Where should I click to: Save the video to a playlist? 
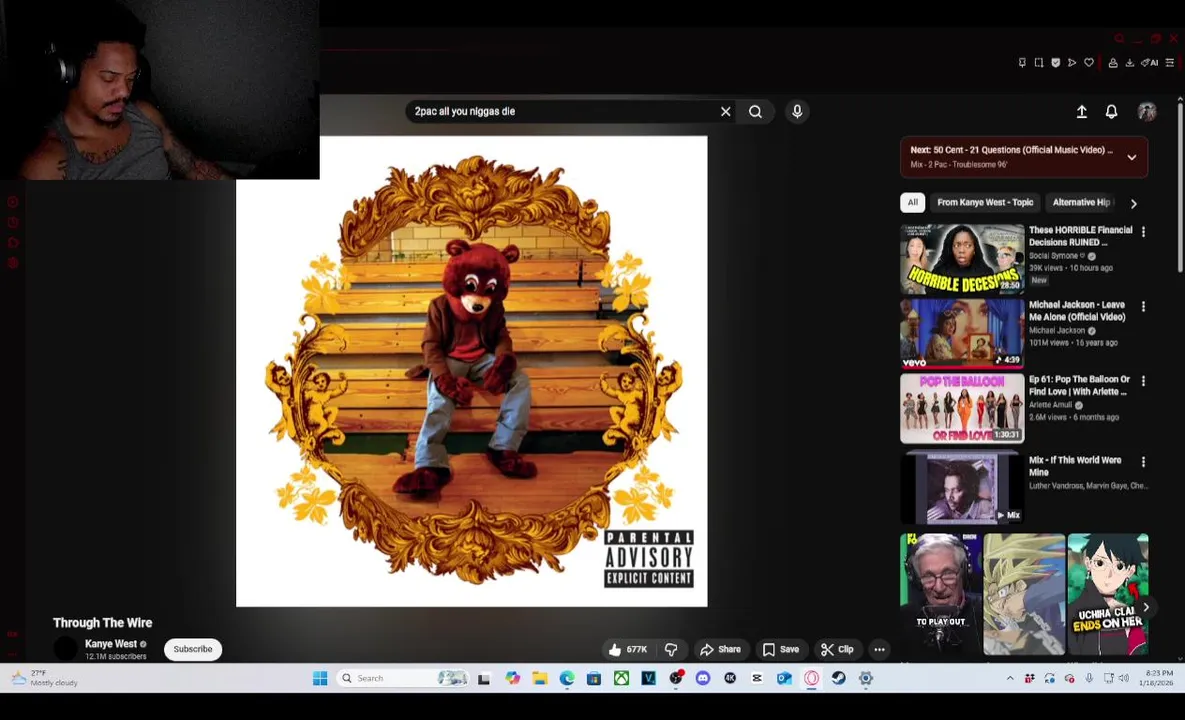pos(781,649)
